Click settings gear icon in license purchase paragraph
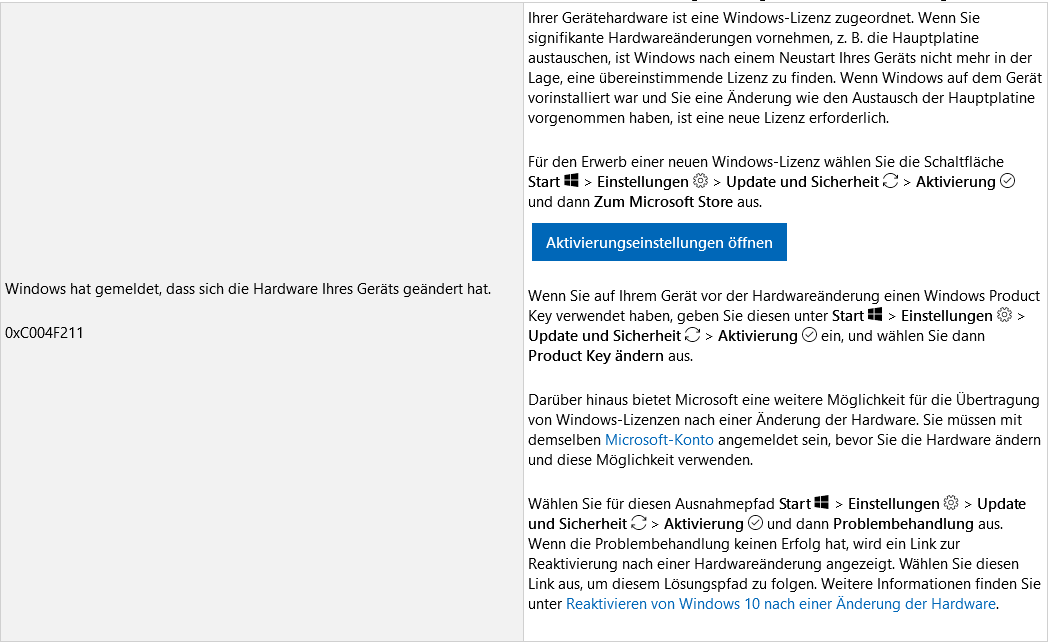 pyautogui.click(x=700, y=181)
